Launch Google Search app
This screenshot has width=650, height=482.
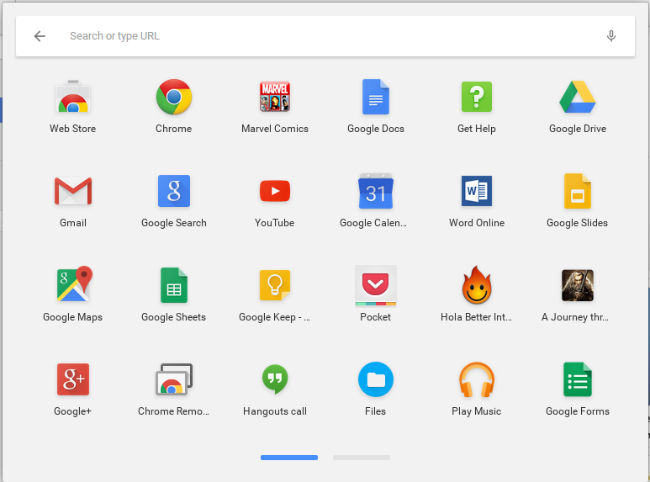[174, 191]
